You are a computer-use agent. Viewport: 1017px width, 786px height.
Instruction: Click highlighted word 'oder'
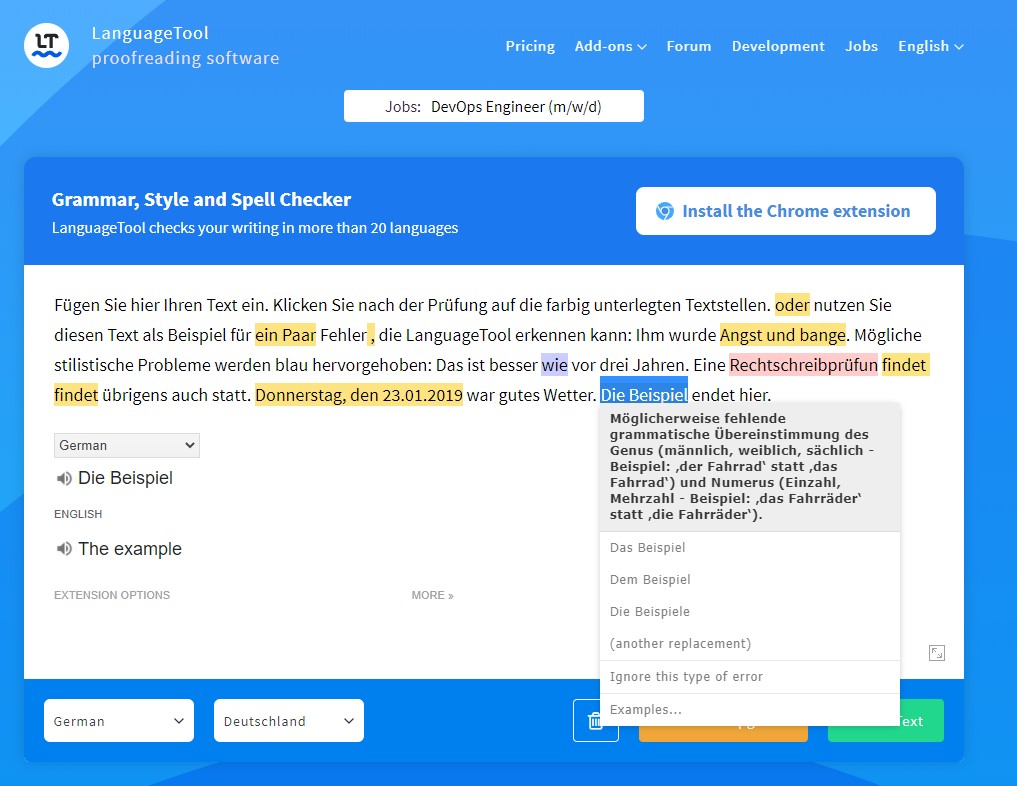pyautogui.click(x=792, y=305)
